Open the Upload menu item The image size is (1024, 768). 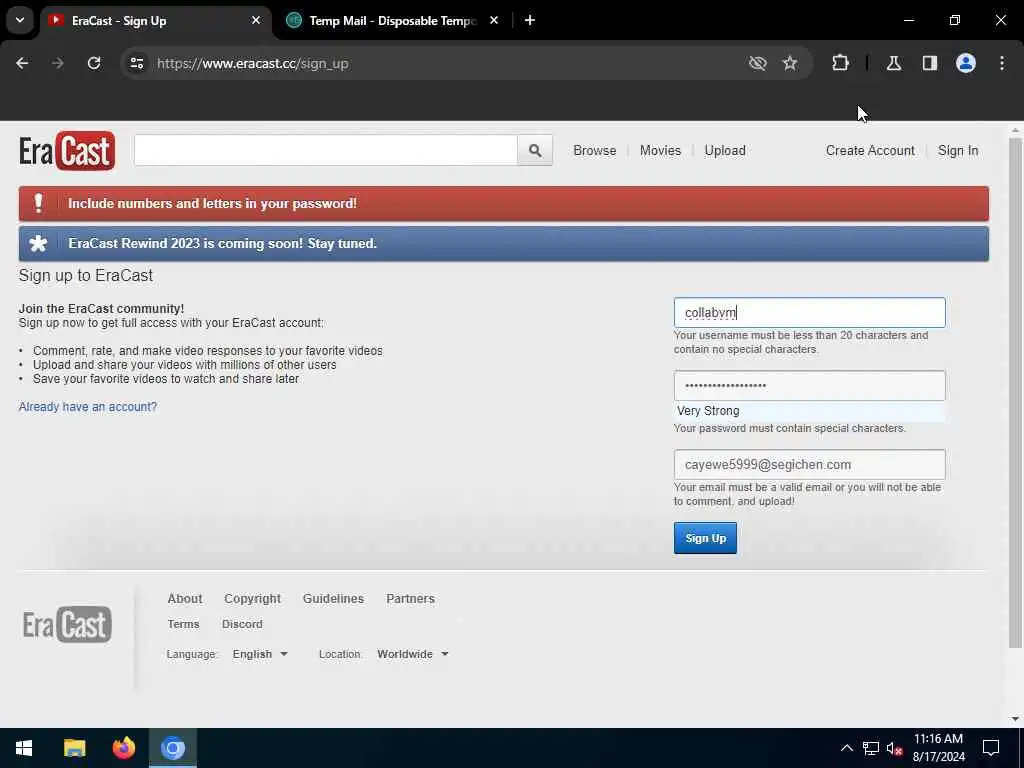click(725, 151)
